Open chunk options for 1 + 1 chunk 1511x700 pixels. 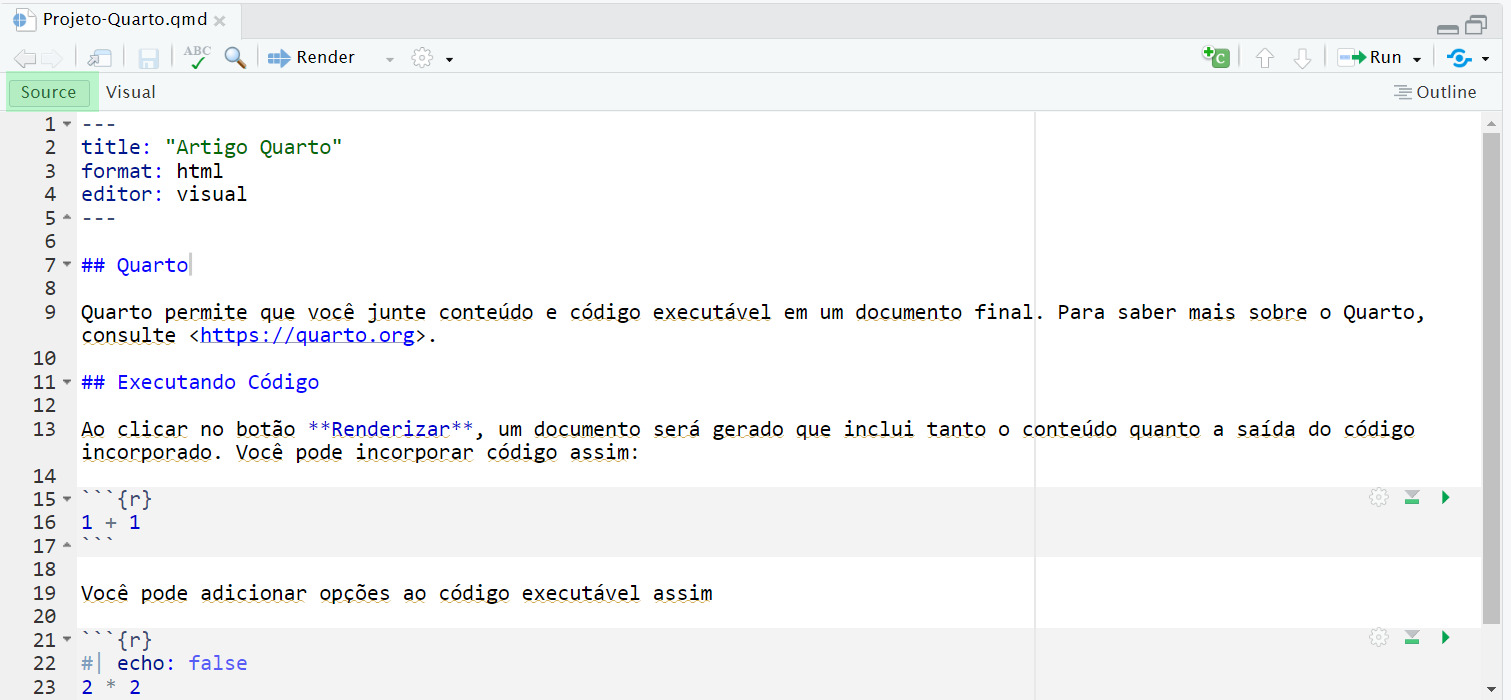coord(1379,498)
